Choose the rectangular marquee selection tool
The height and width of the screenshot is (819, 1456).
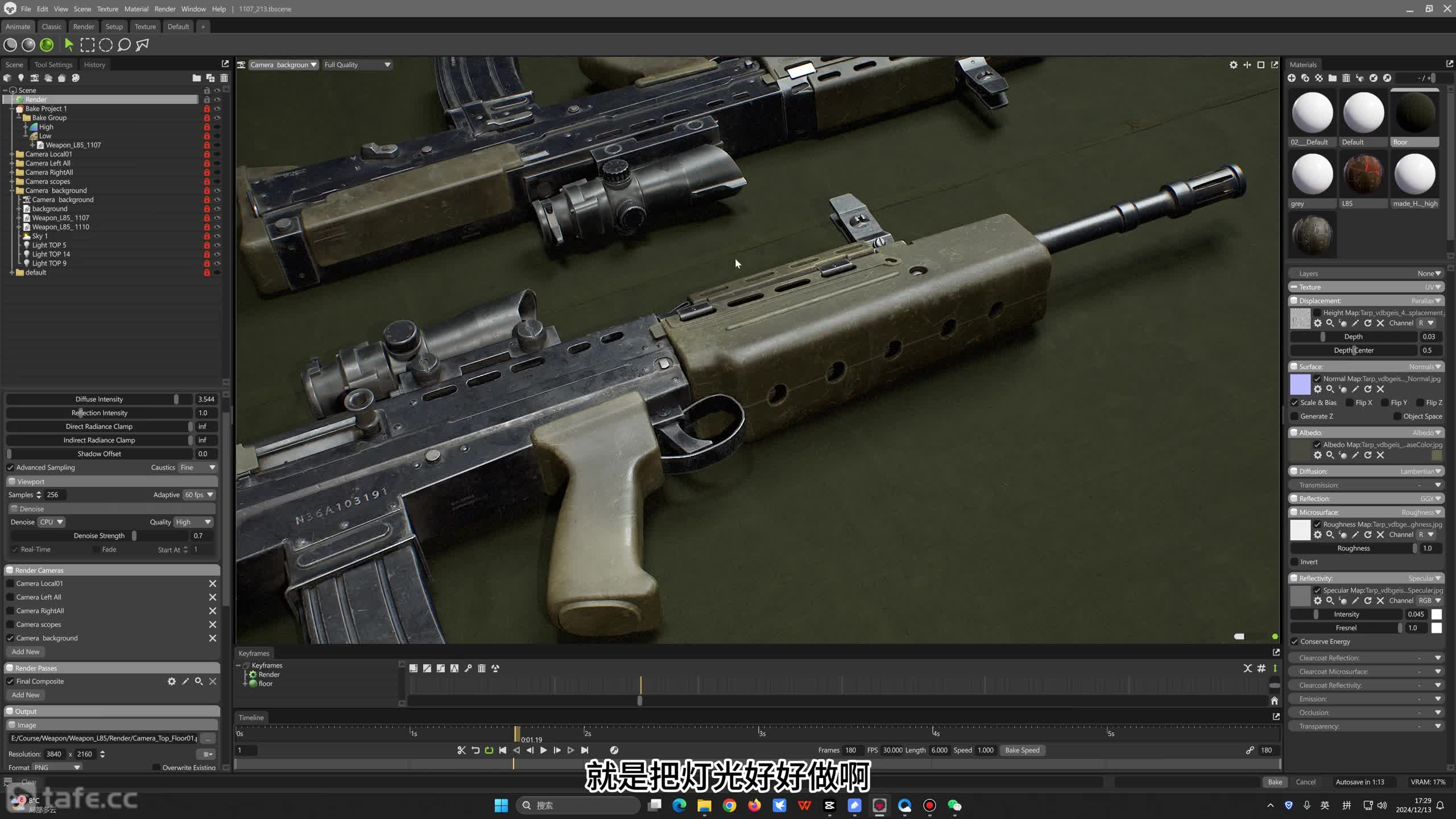tap(88, 45)
